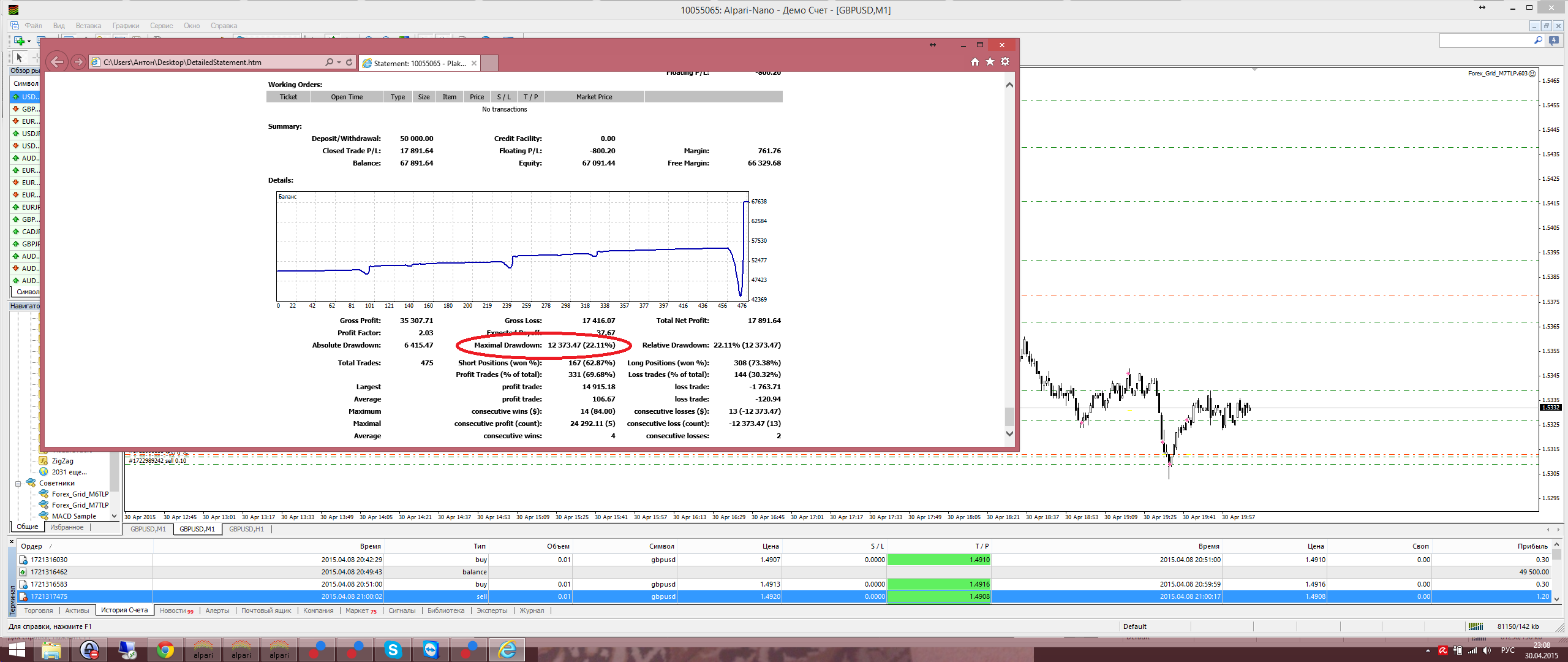
Task: Open File Explorer from the taskbar
Action: coord(51,650)
